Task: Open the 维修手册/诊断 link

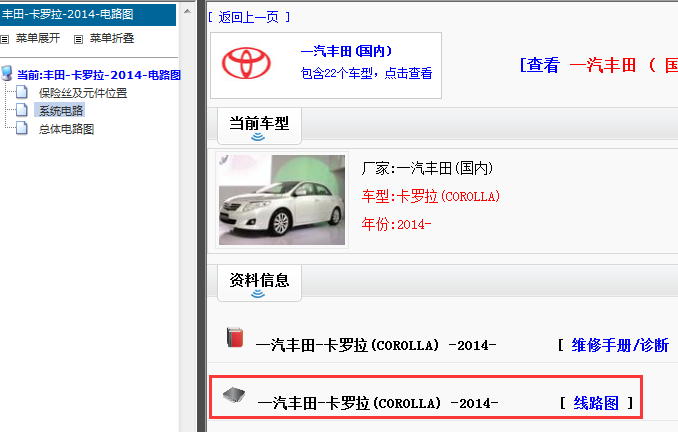Action: click(620, 345)
